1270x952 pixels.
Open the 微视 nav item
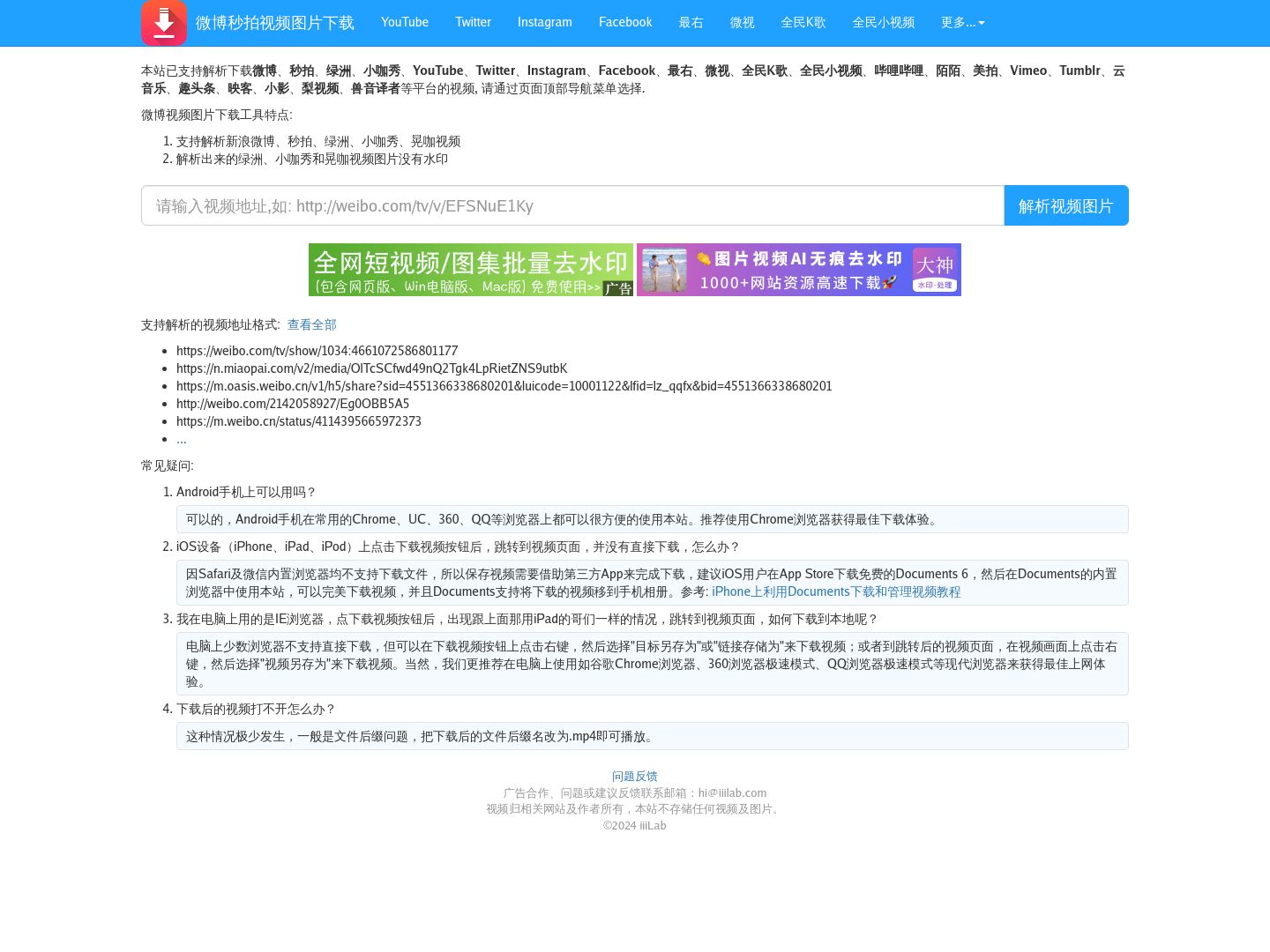point(743,22)
